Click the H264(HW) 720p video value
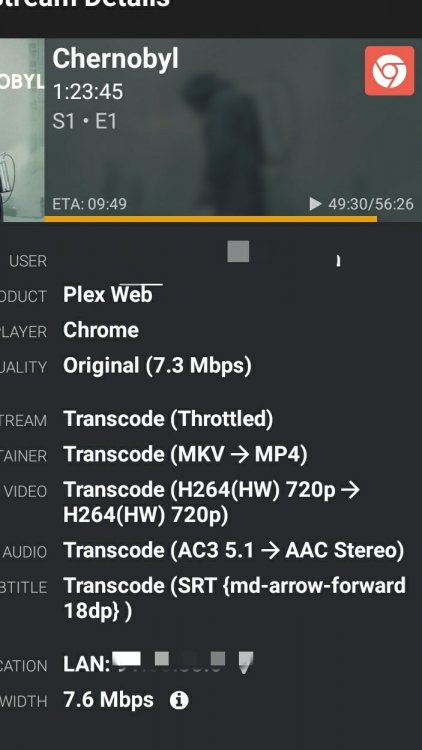 (x=211, y=503)
